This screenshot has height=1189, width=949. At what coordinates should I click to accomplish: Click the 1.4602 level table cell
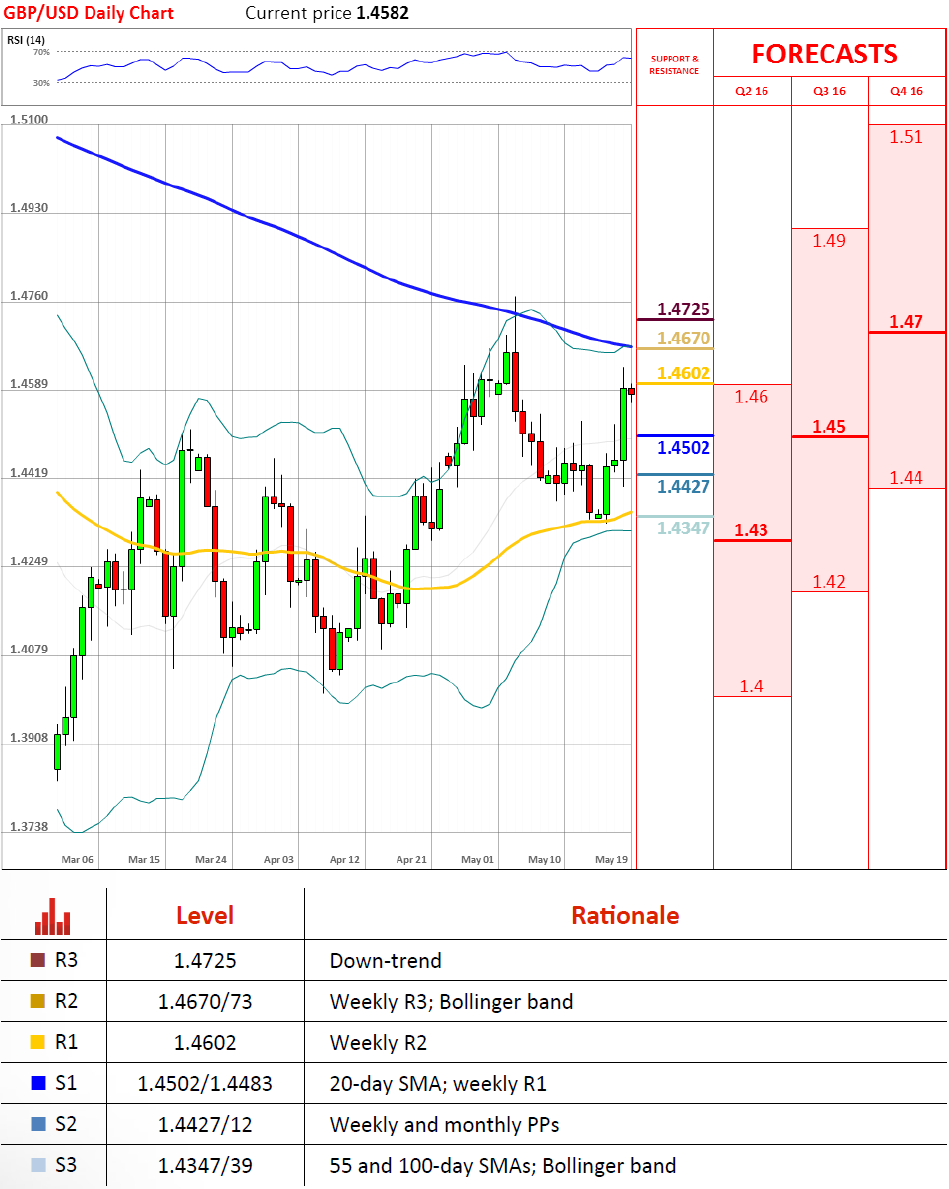coord(205,1043)
